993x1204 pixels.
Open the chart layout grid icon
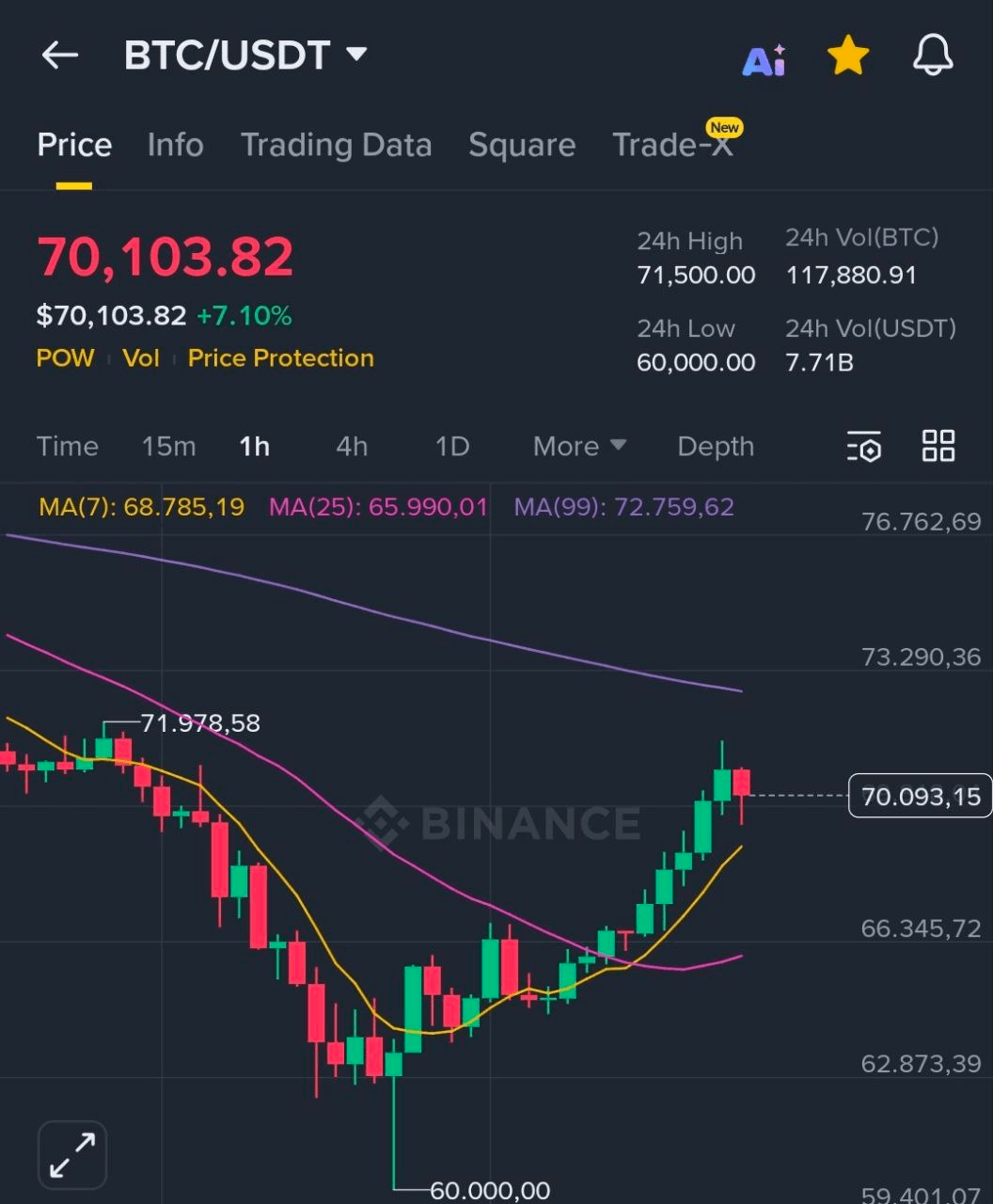click(x=938, y=446)
